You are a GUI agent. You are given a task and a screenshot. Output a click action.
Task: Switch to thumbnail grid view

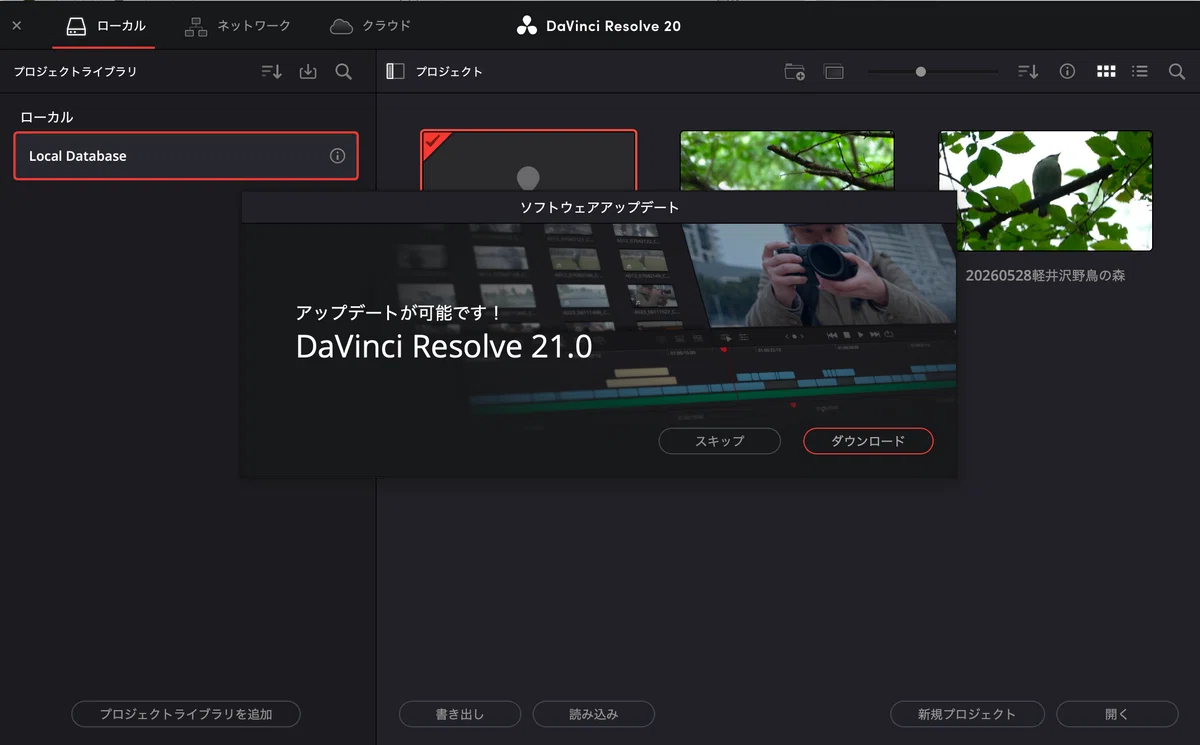pyautogui.click(x=1106, y=72)
